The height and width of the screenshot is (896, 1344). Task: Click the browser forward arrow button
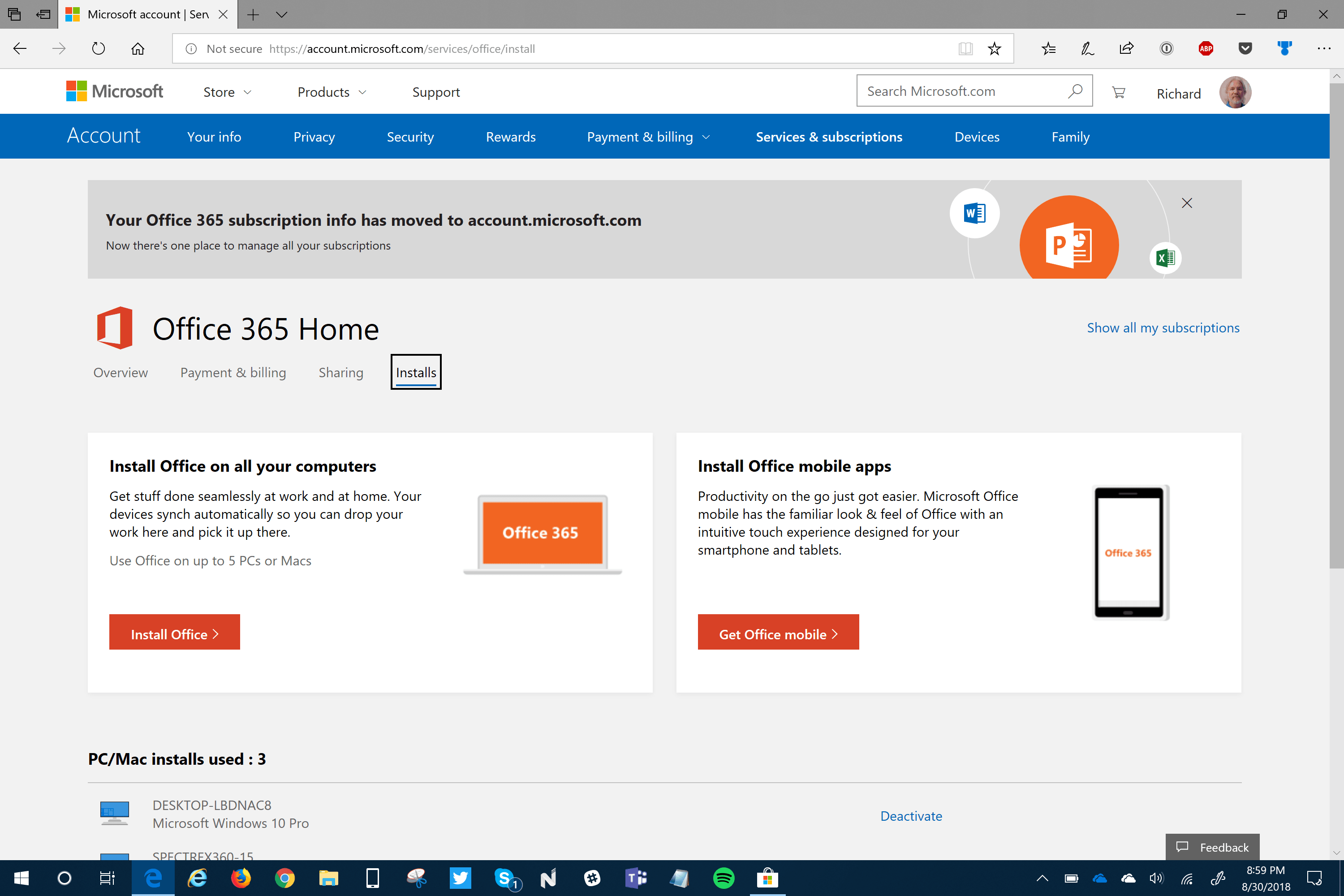(x=59, y=48)
